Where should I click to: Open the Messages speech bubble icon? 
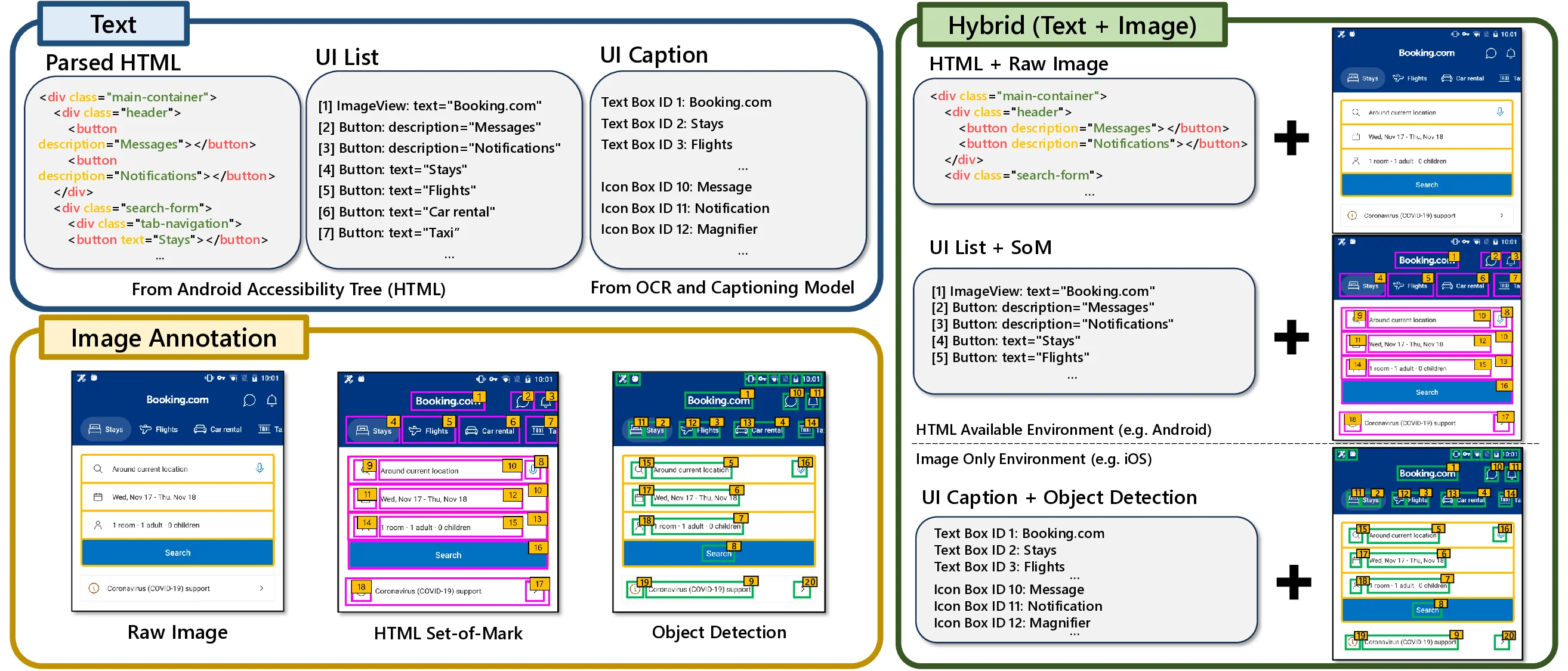249,400
